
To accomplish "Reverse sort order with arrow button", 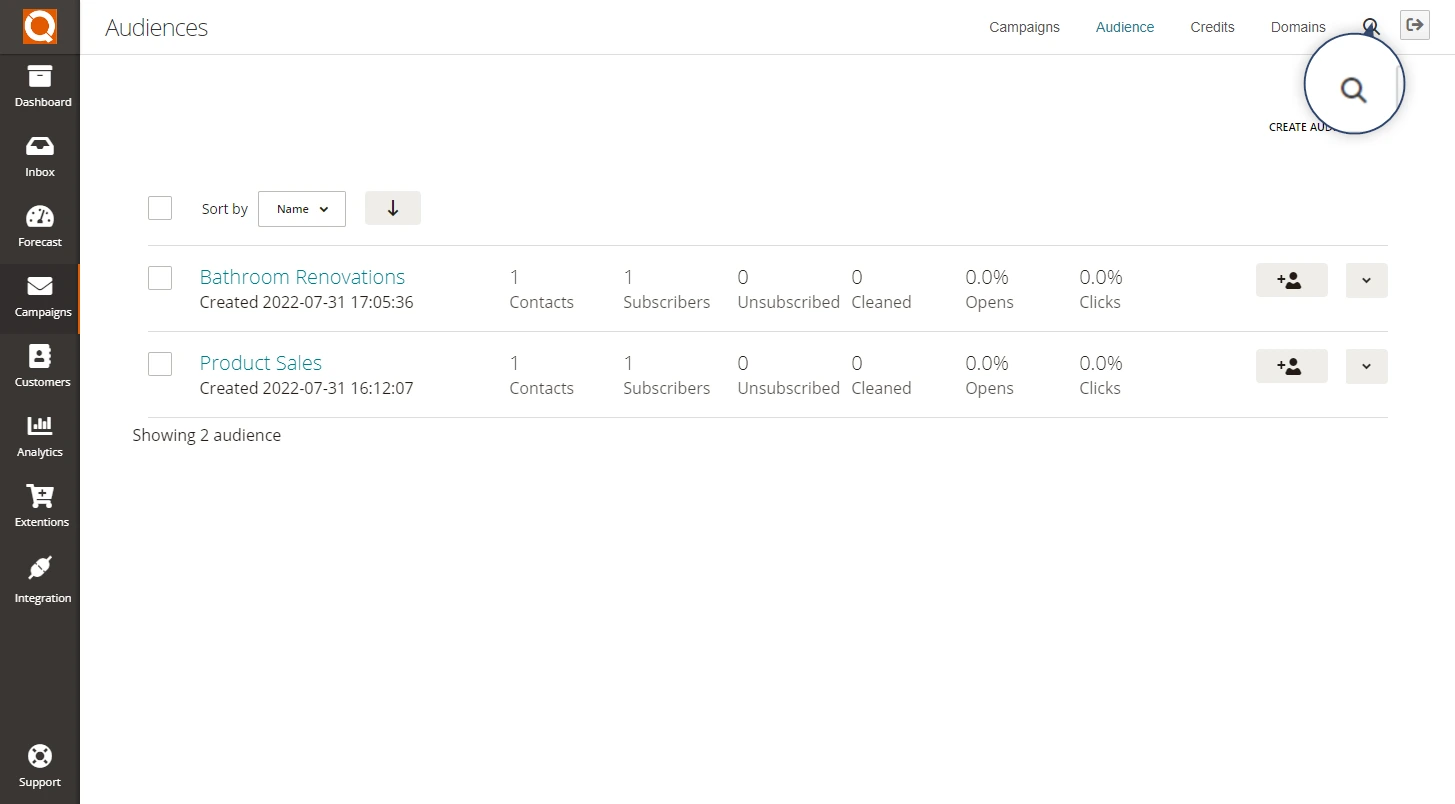I will point(393,208).
